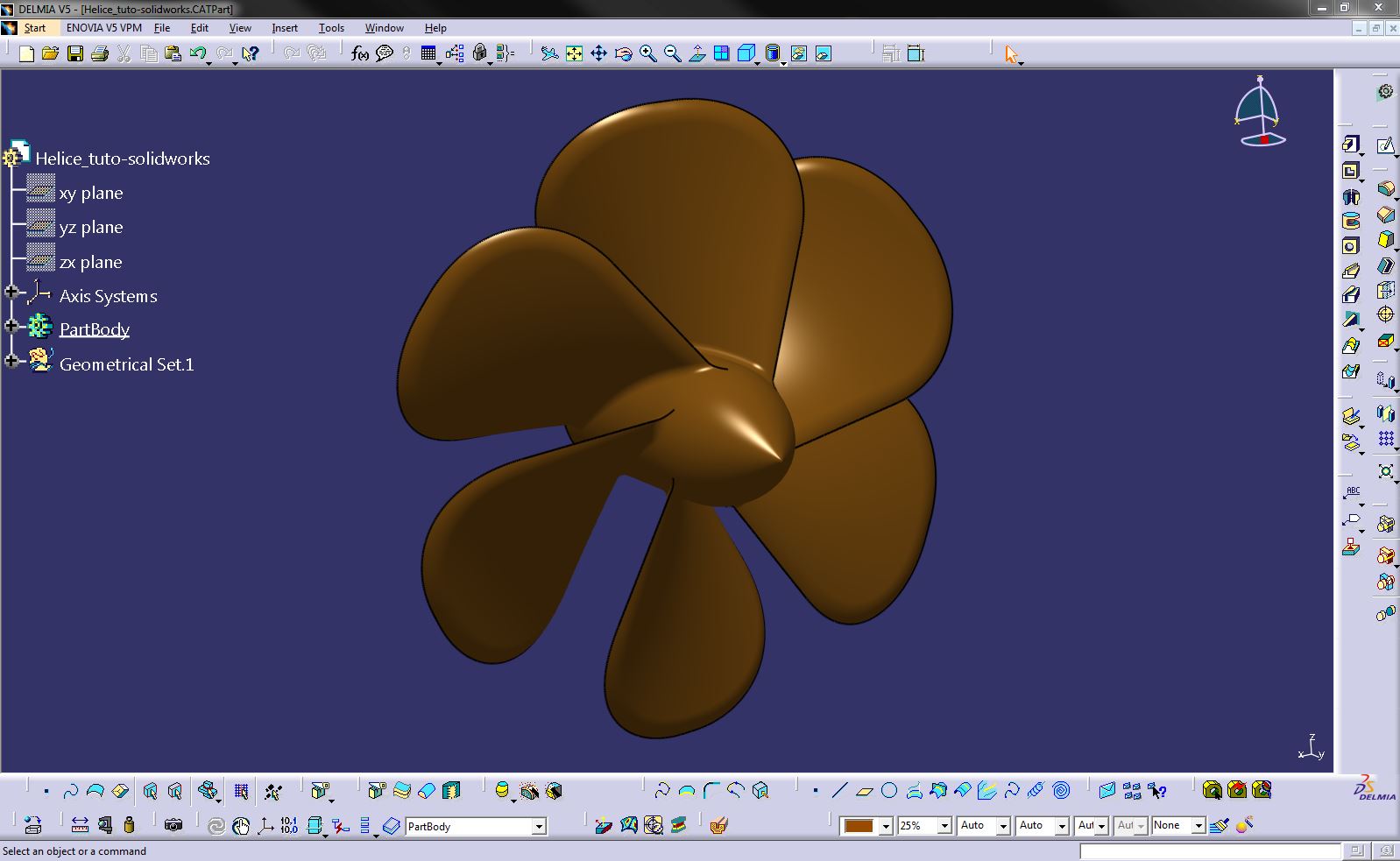
Task: Open the first Auto line weight dropdown
Action: 1003,826
